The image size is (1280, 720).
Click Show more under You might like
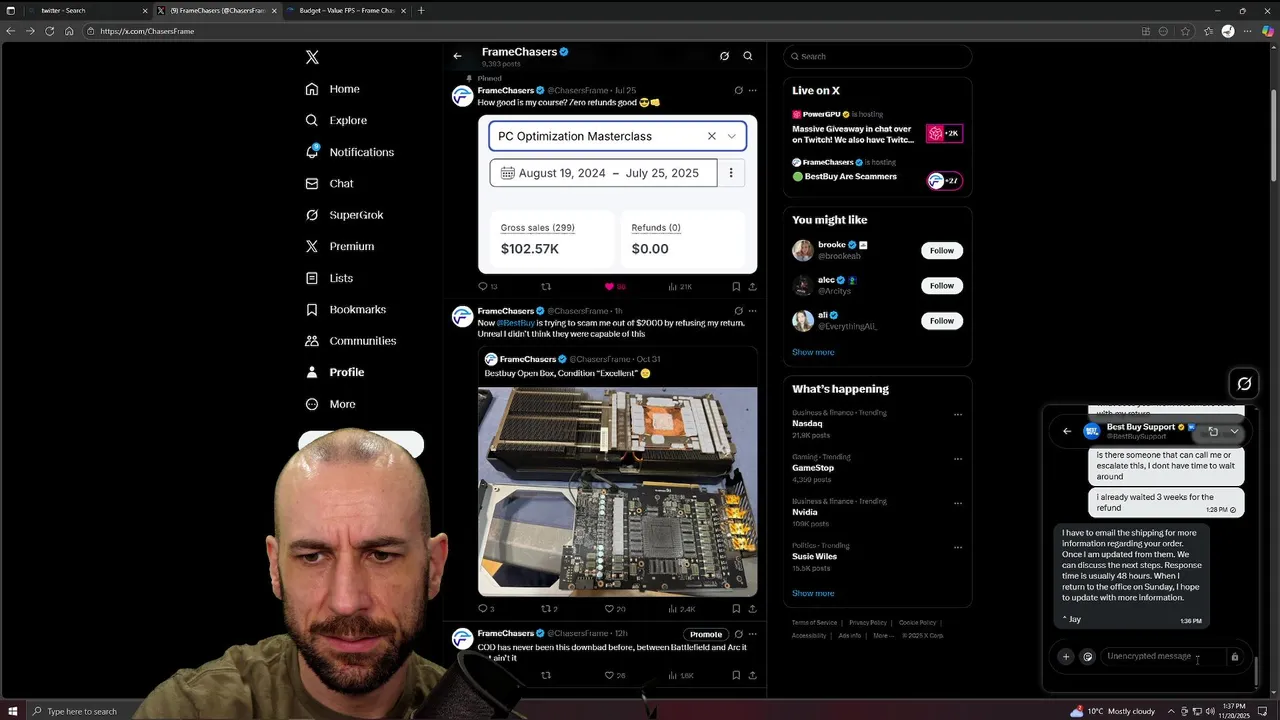coord(813,352)
